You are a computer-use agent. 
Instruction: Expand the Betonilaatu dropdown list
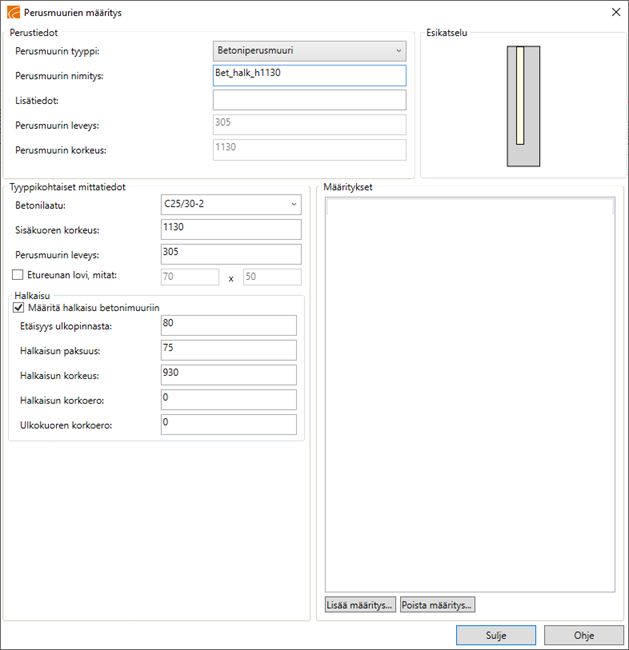[231, 204]
